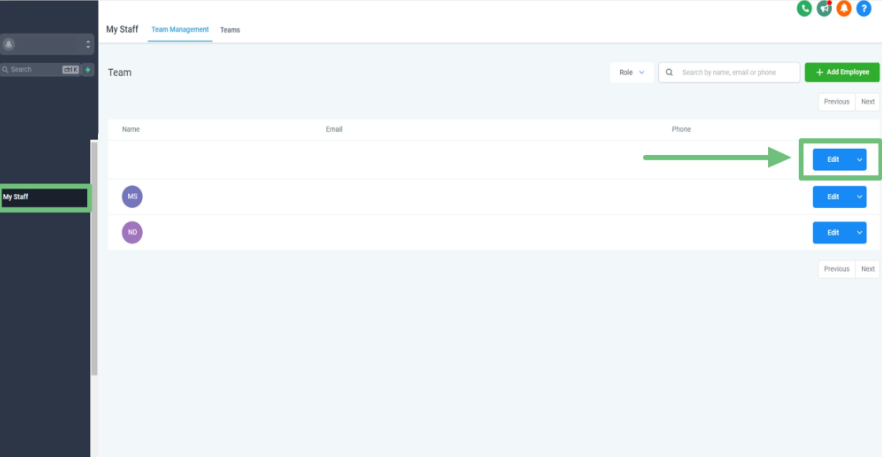
Task: Focus the search by name, email or phone field
Action: 729,73
